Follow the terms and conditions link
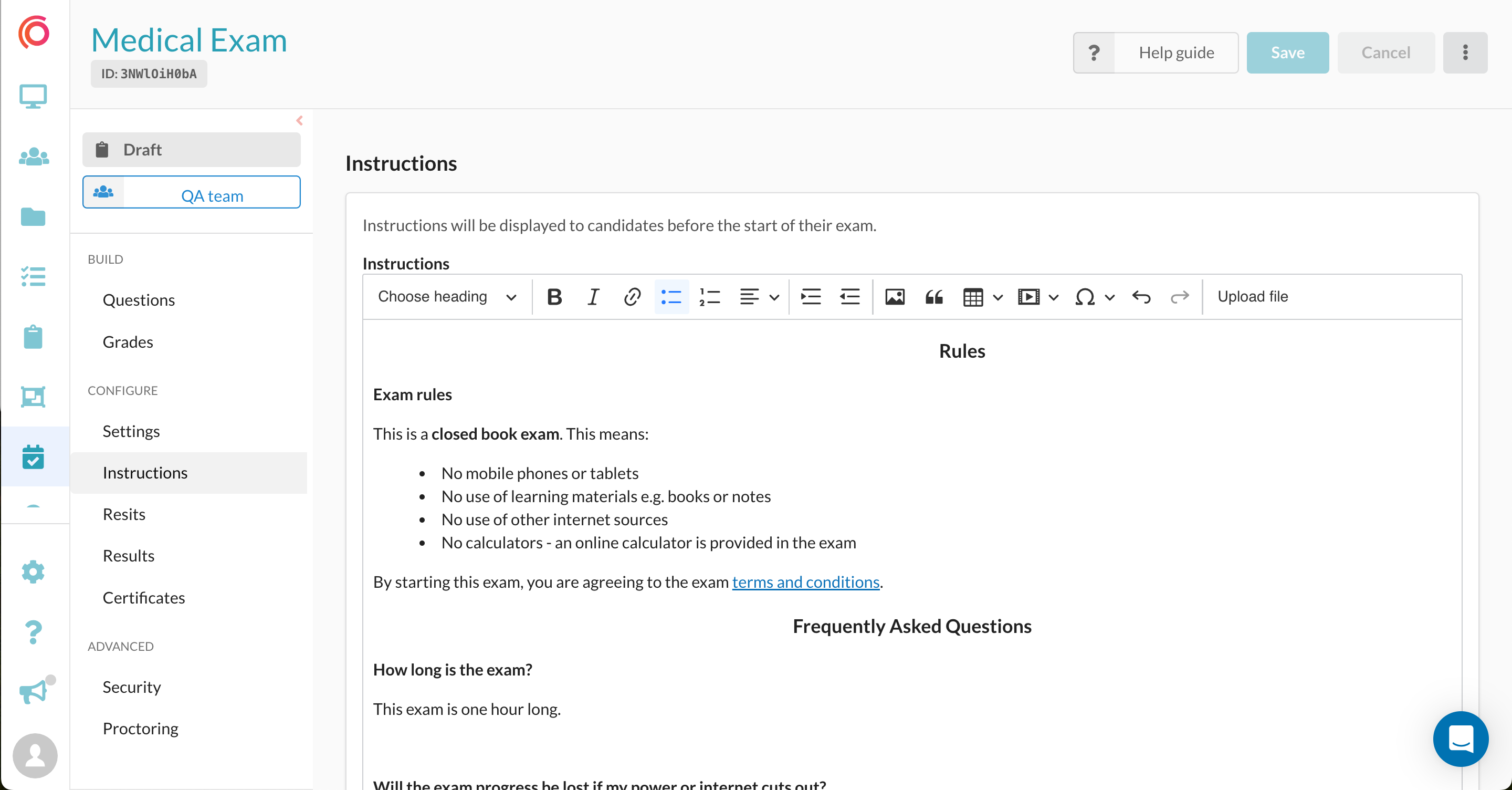This screenshot has height=790, width=1512. point(805,582)
